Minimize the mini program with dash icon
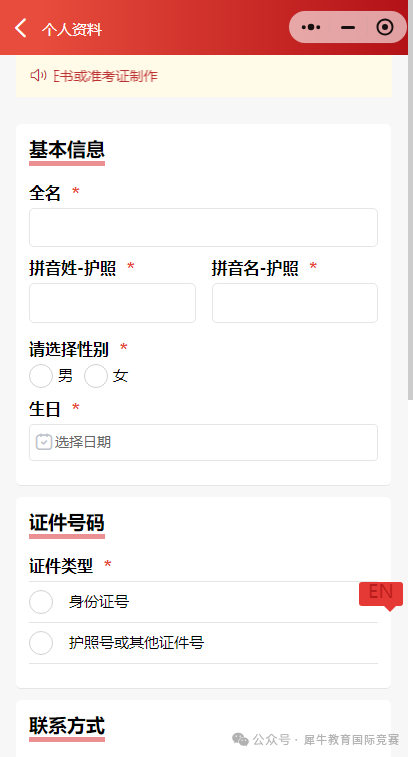Image resolution: width=413 pixels, height=757 pixels. 348,28
